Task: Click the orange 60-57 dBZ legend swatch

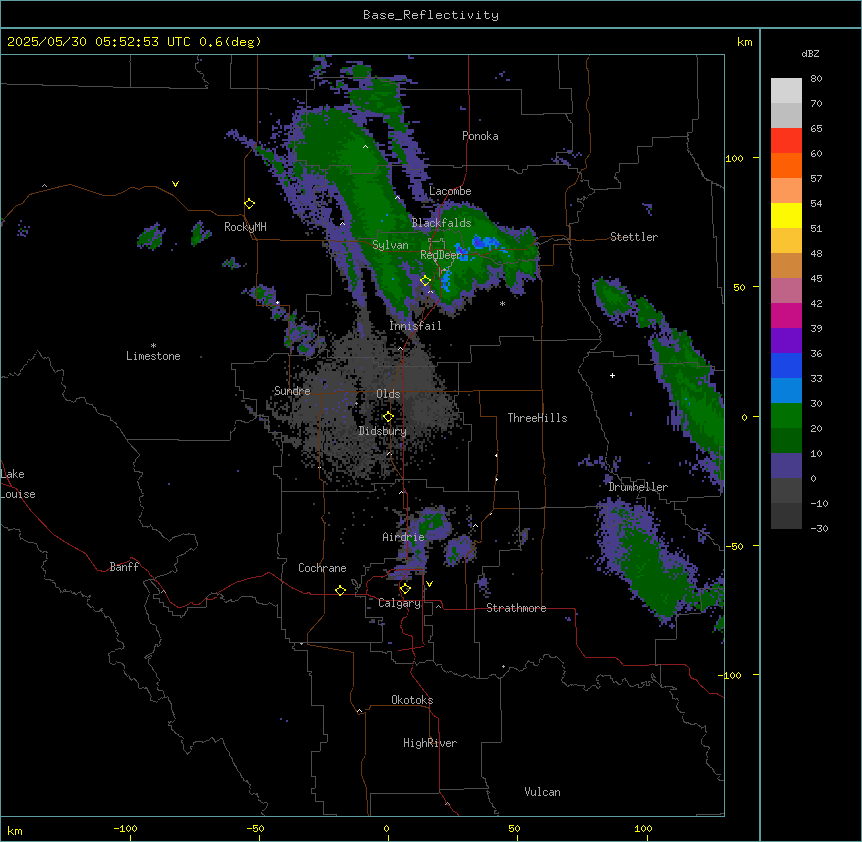Action: [x=786, y=165]
